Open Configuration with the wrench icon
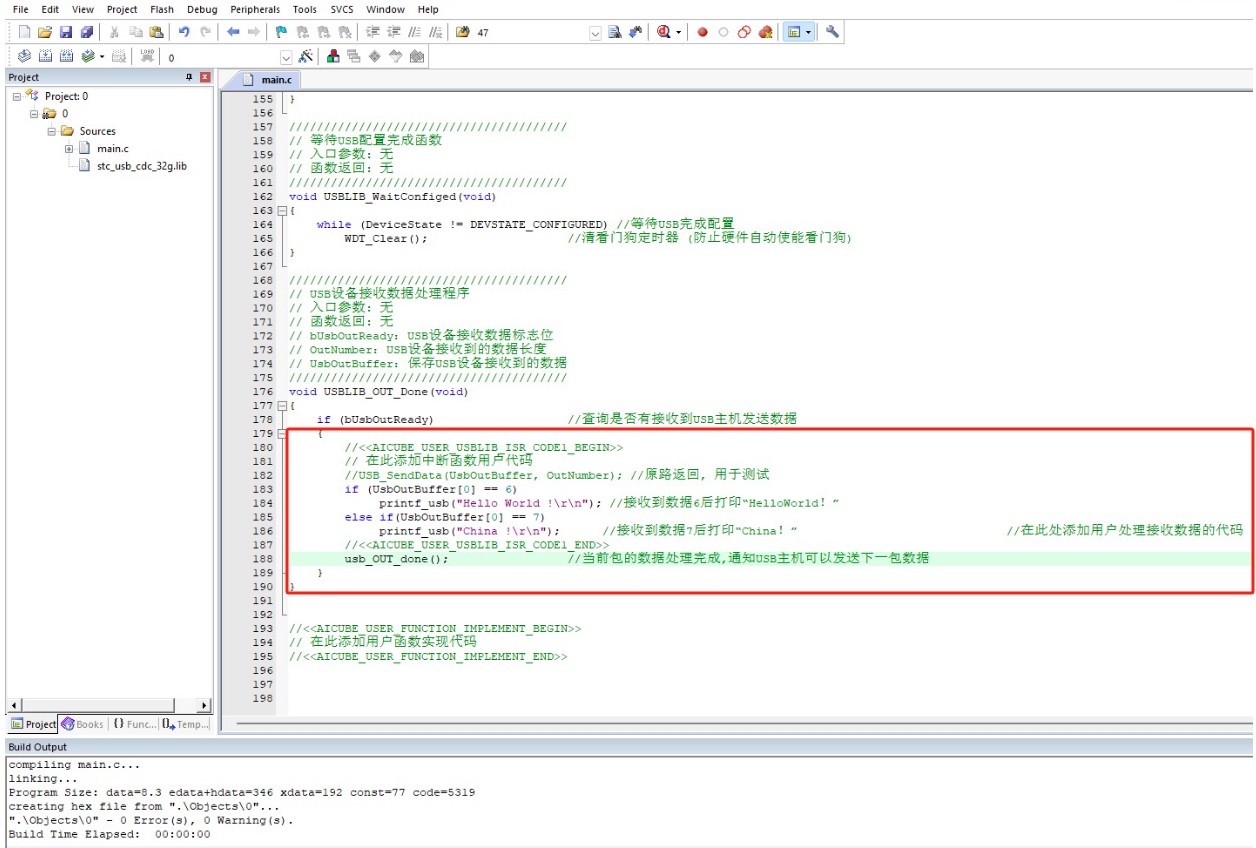 [x=832, y=32]
